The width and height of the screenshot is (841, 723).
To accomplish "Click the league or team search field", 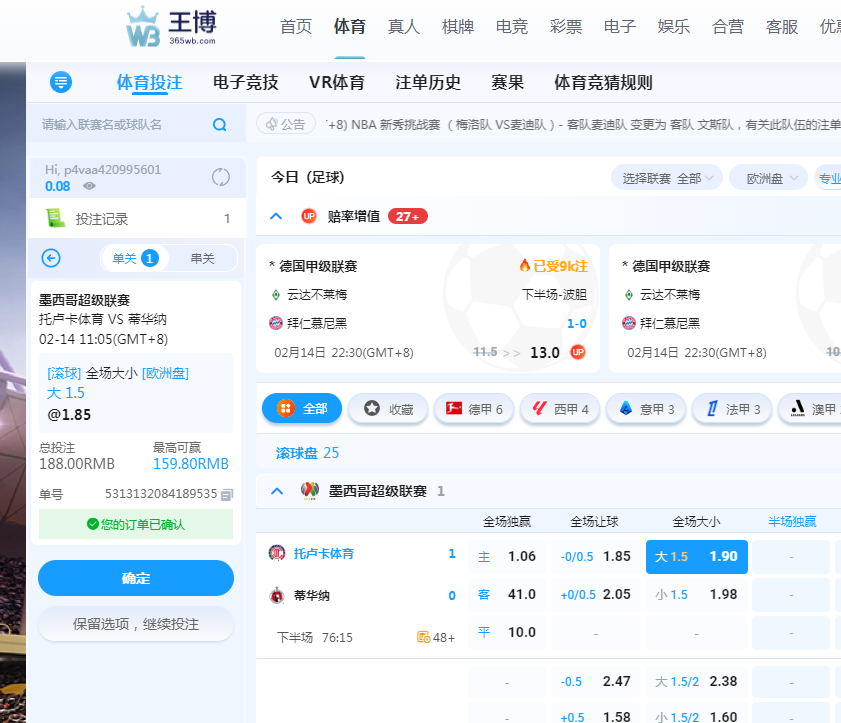I will tap(120, 125).
